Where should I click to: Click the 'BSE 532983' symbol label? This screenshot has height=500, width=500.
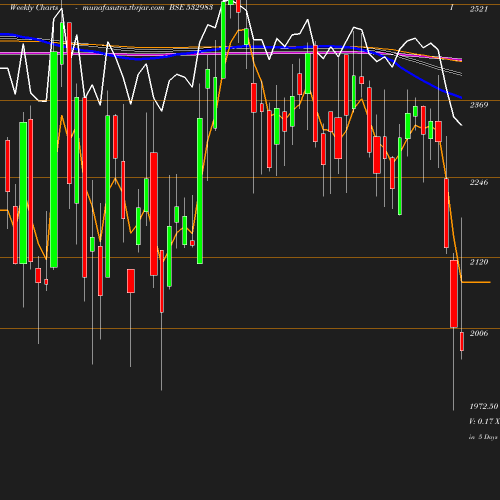point(191,7)
